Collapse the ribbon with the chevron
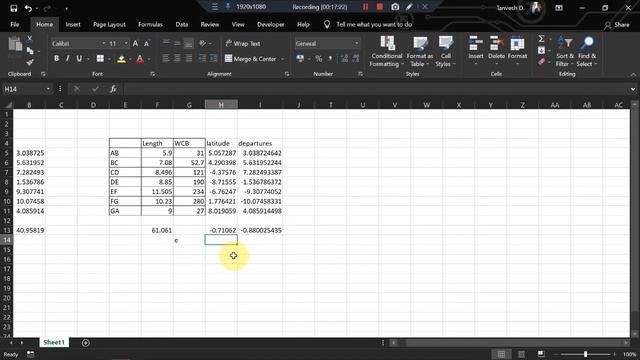This screenshot has height=360, width=640. tap(633, 75)
